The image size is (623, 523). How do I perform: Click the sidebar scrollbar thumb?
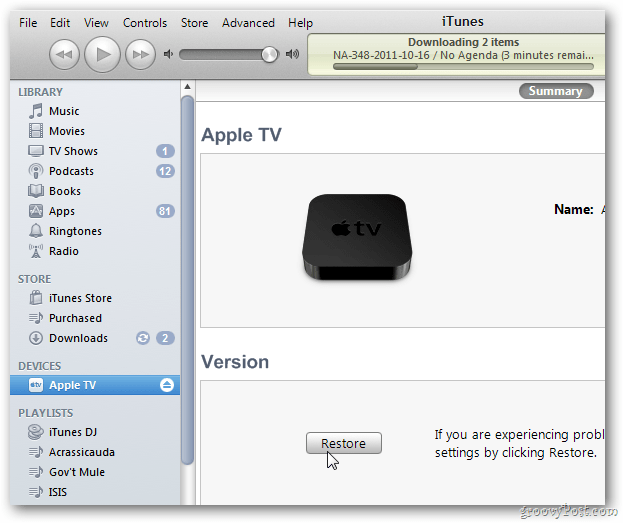point(188,280)
